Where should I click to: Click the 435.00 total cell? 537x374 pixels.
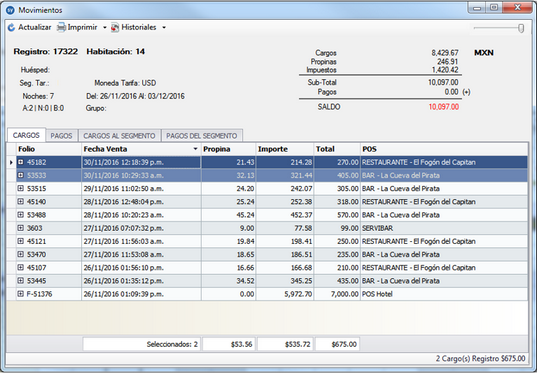click(337, 281)
